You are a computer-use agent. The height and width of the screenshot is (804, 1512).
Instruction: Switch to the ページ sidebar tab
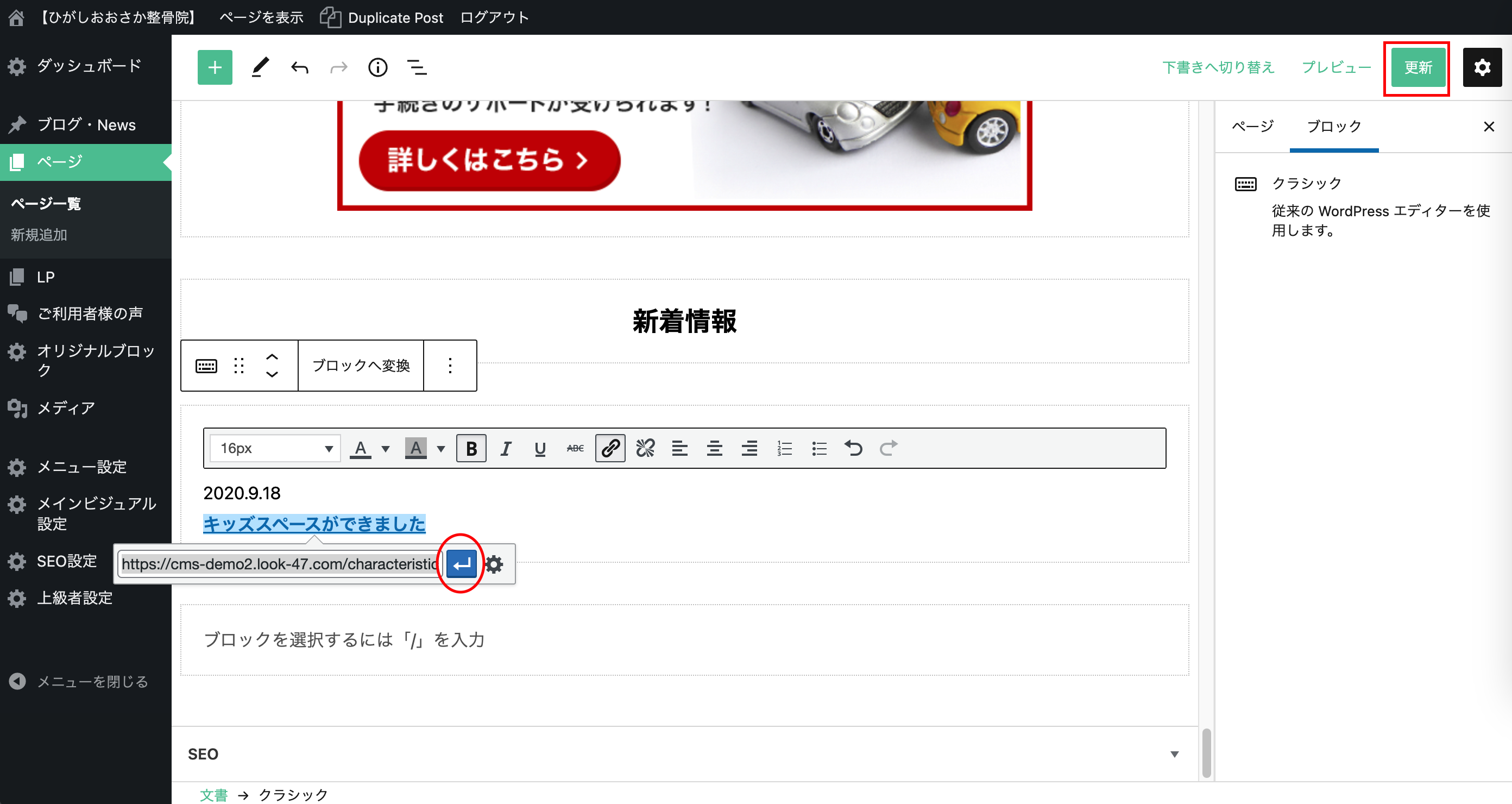[x=1252, y=126]
